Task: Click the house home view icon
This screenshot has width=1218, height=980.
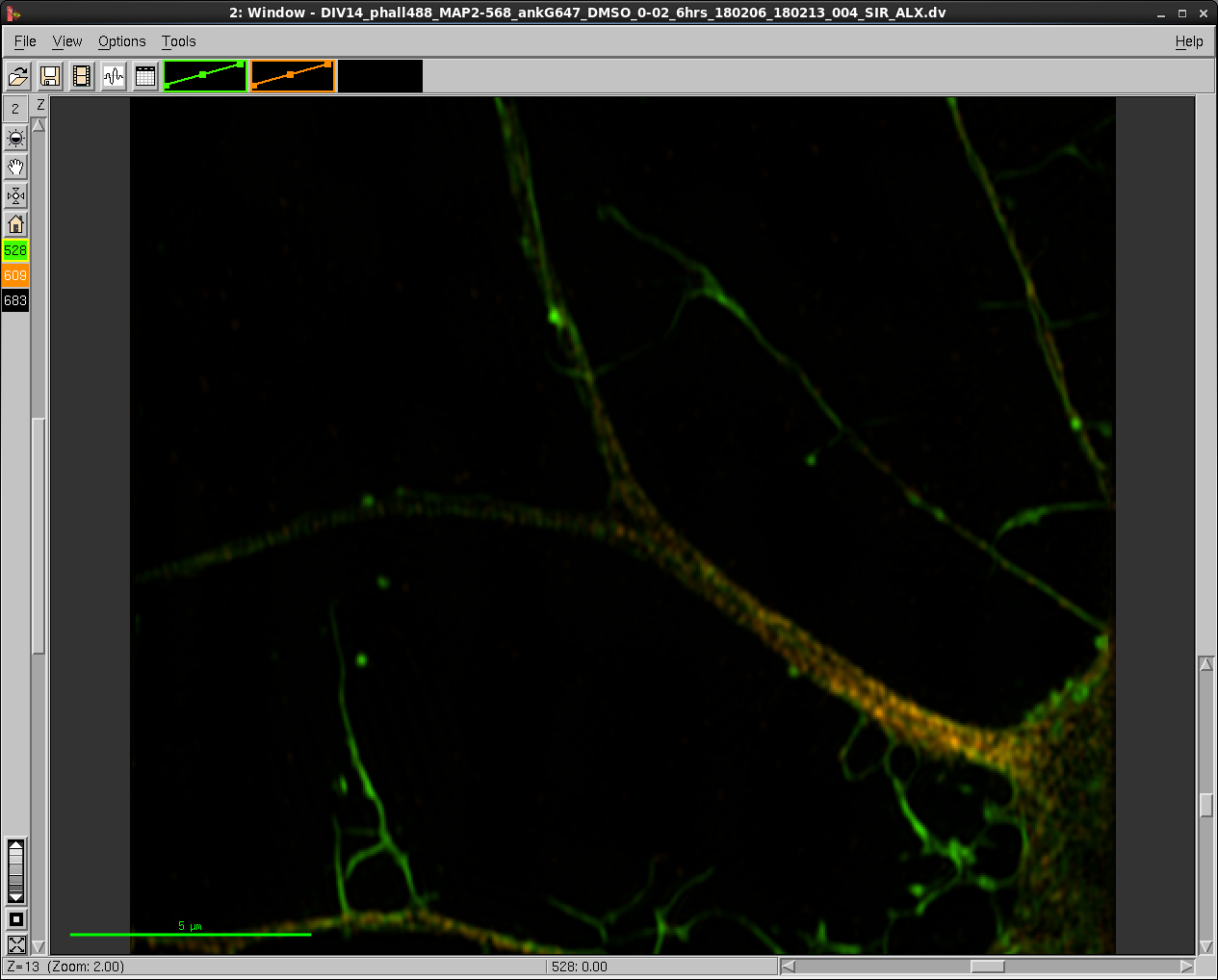Action: pyautogui.click(x=15, y=224)
